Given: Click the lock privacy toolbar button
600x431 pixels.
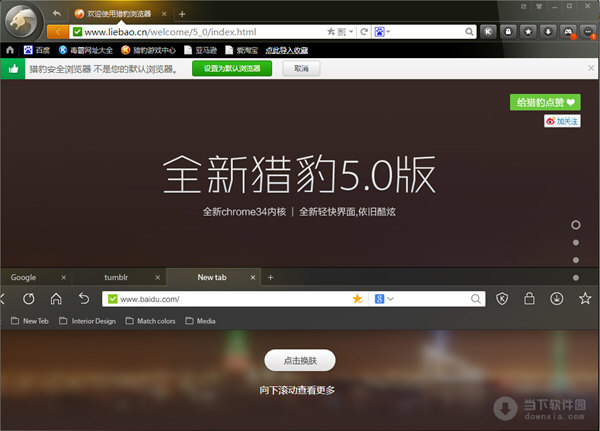Looking at the screenshot, I should [x=508, y=31].
